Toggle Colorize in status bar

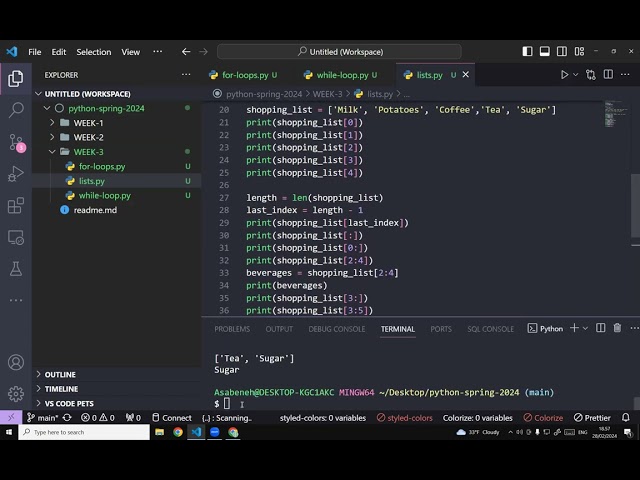[x=543, y=418]
